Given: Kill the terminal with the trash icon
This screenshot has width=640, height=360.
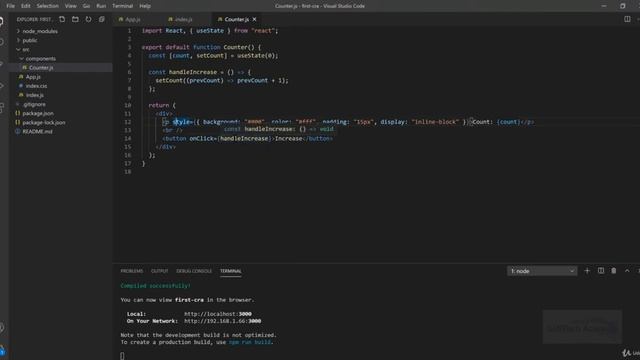Looking at the screenshot, I should [x=613, y=271].
